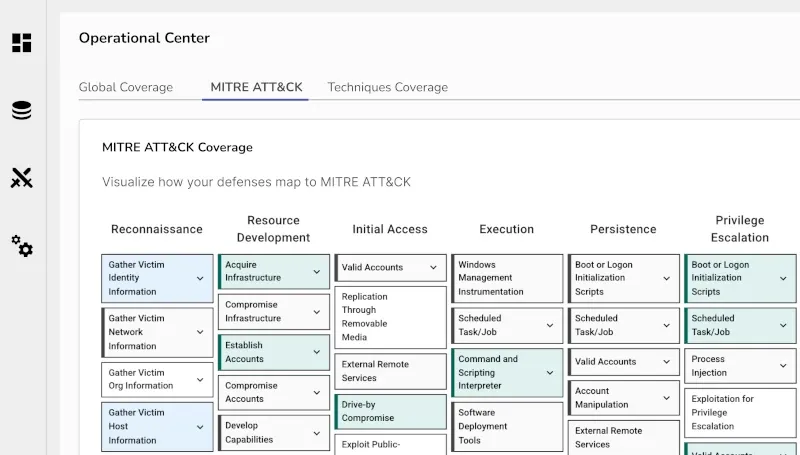Expand Persistence Valid Accounts chevron
Screen dimensions: 800x455
pyautogui.click(x=666, y=362)
